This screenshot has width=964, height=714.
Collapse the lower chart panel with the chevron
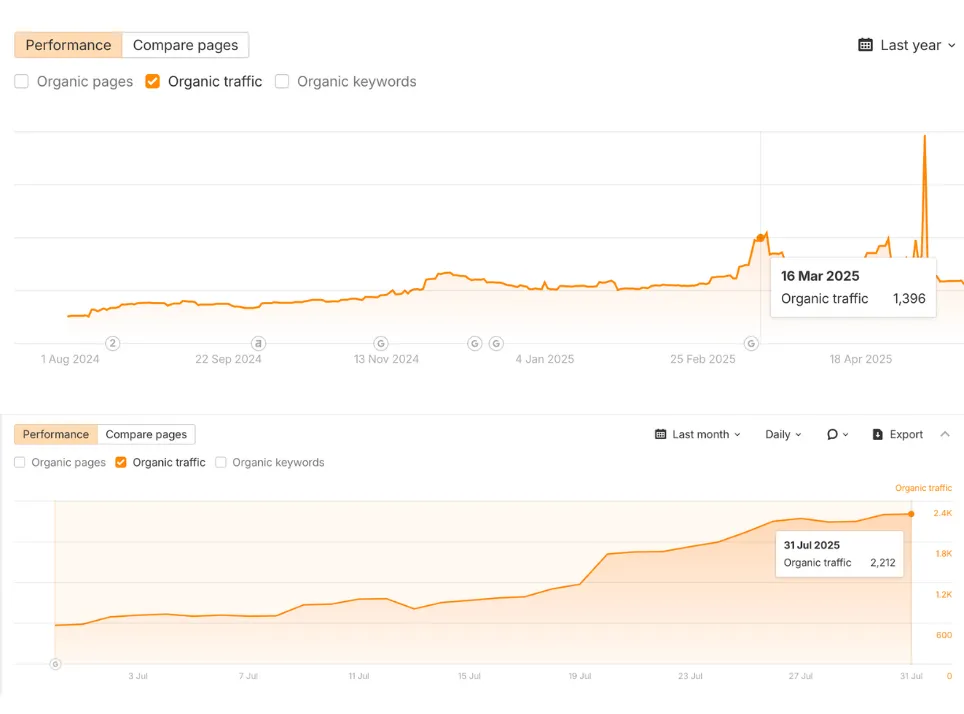click(945, 435)
